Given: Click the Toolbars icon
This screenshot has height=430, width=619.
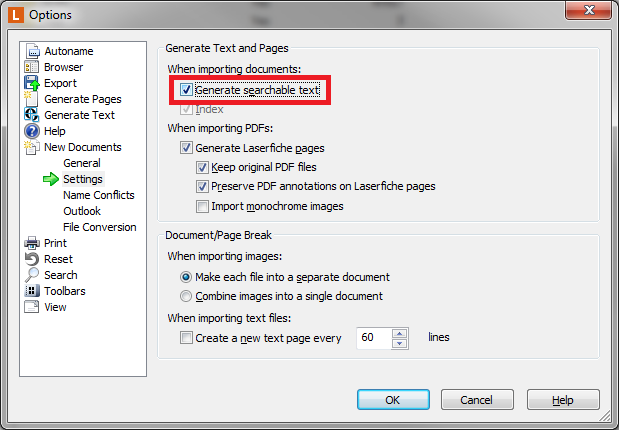Looking at the screenshot, I should [x=32, y=291].
